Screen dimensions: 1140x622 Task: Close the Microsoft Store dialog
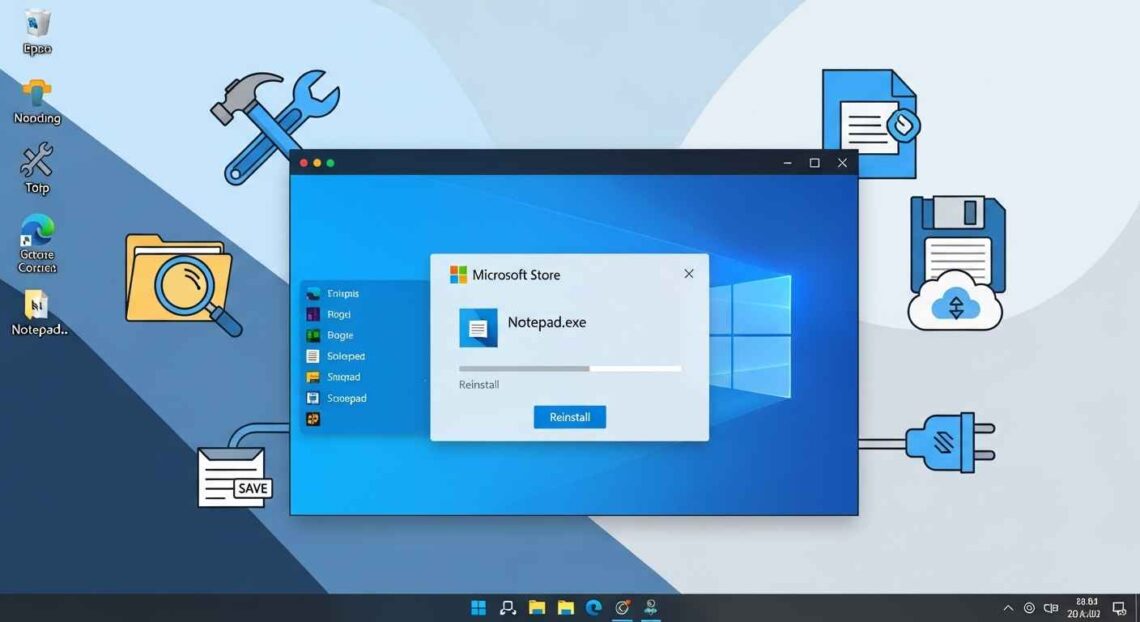click(x=688, y=274)
